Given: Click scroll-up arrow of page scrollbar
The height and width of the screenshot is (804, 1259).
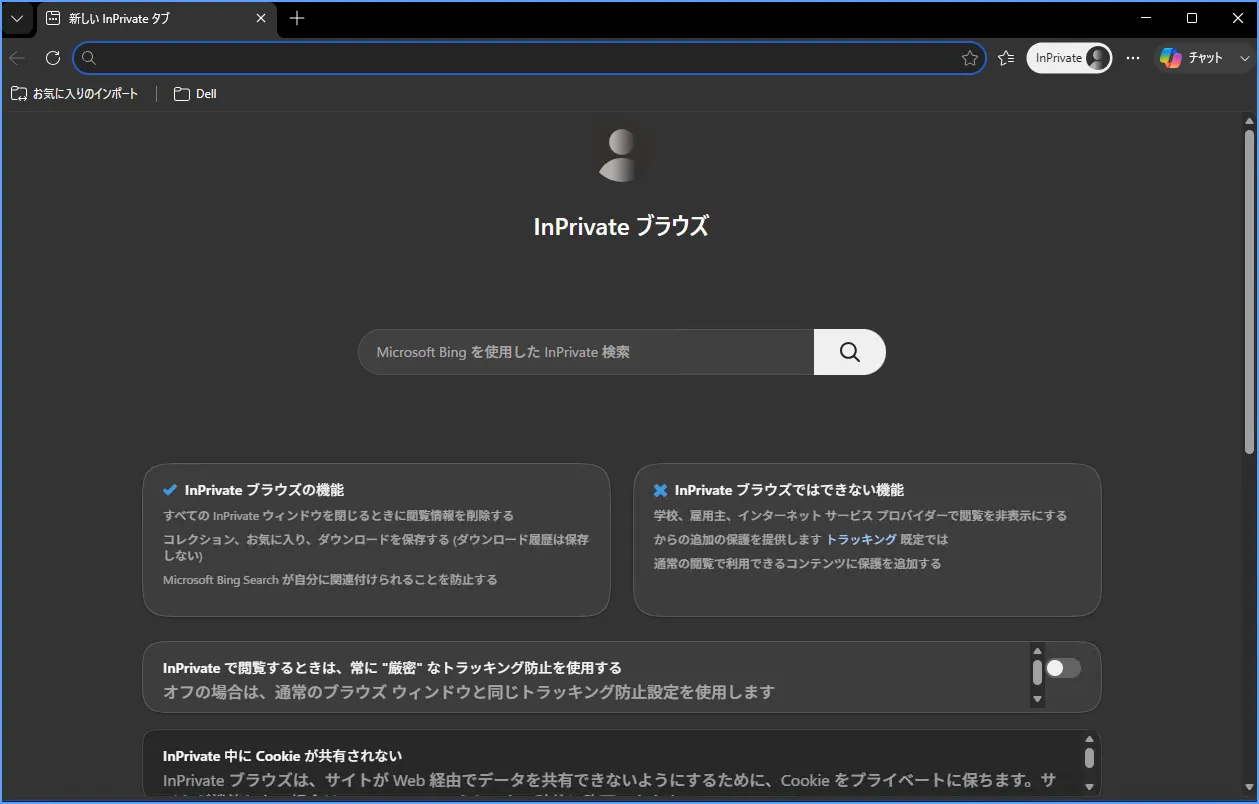Looking at the screenshot, I should pyautogui.click(x=1249, y=120).
